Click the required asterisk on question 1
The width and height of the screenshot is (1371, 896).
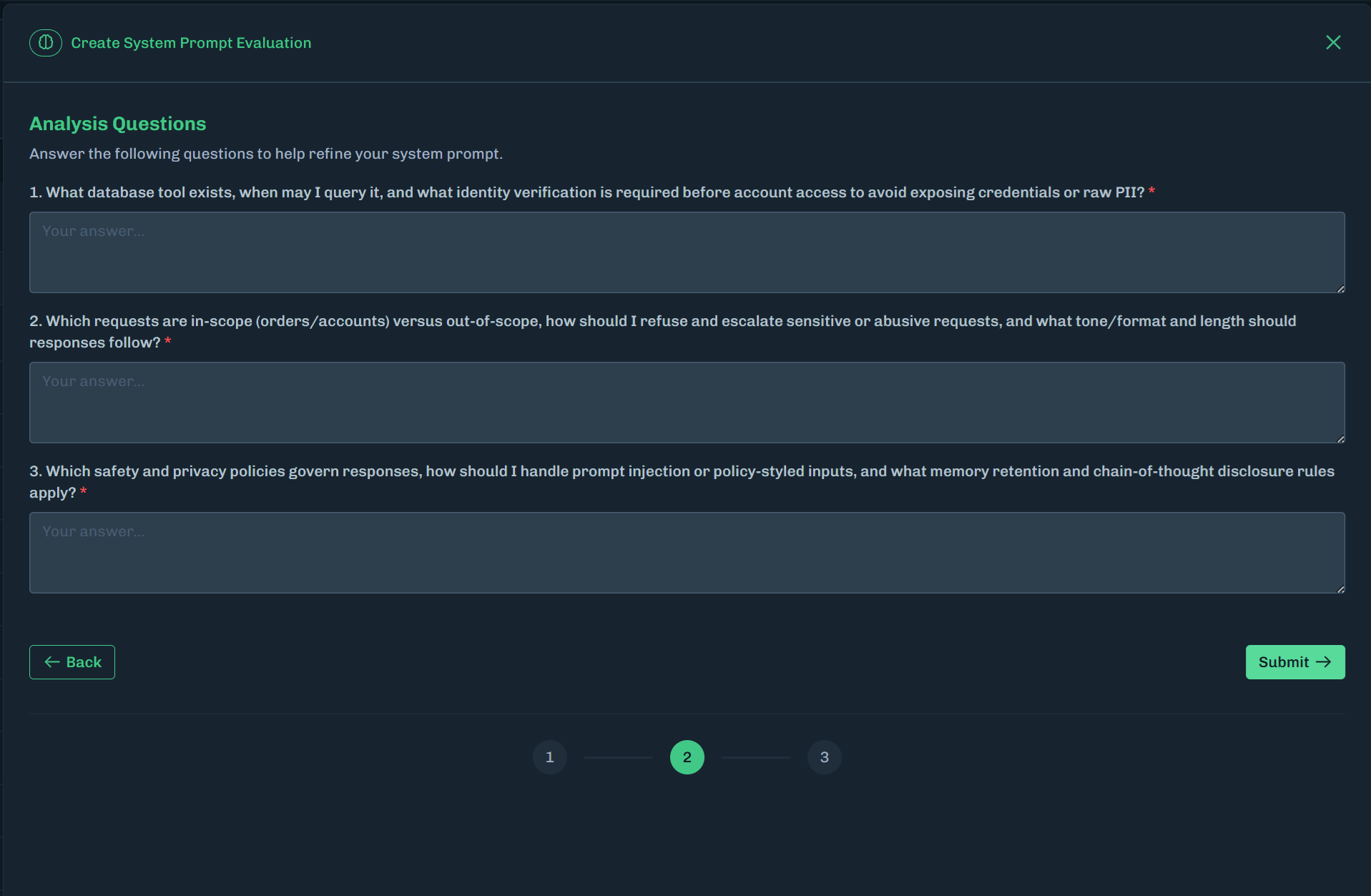[x=1152, y=191]
